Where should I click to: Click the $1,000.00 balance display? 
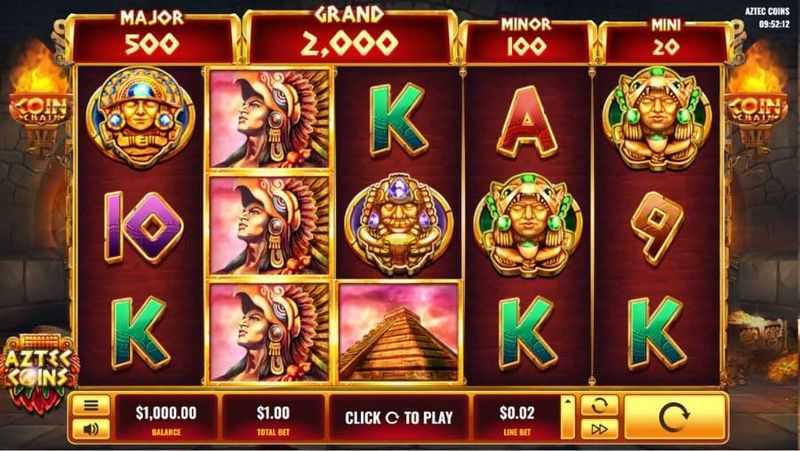tap(166, 418)
